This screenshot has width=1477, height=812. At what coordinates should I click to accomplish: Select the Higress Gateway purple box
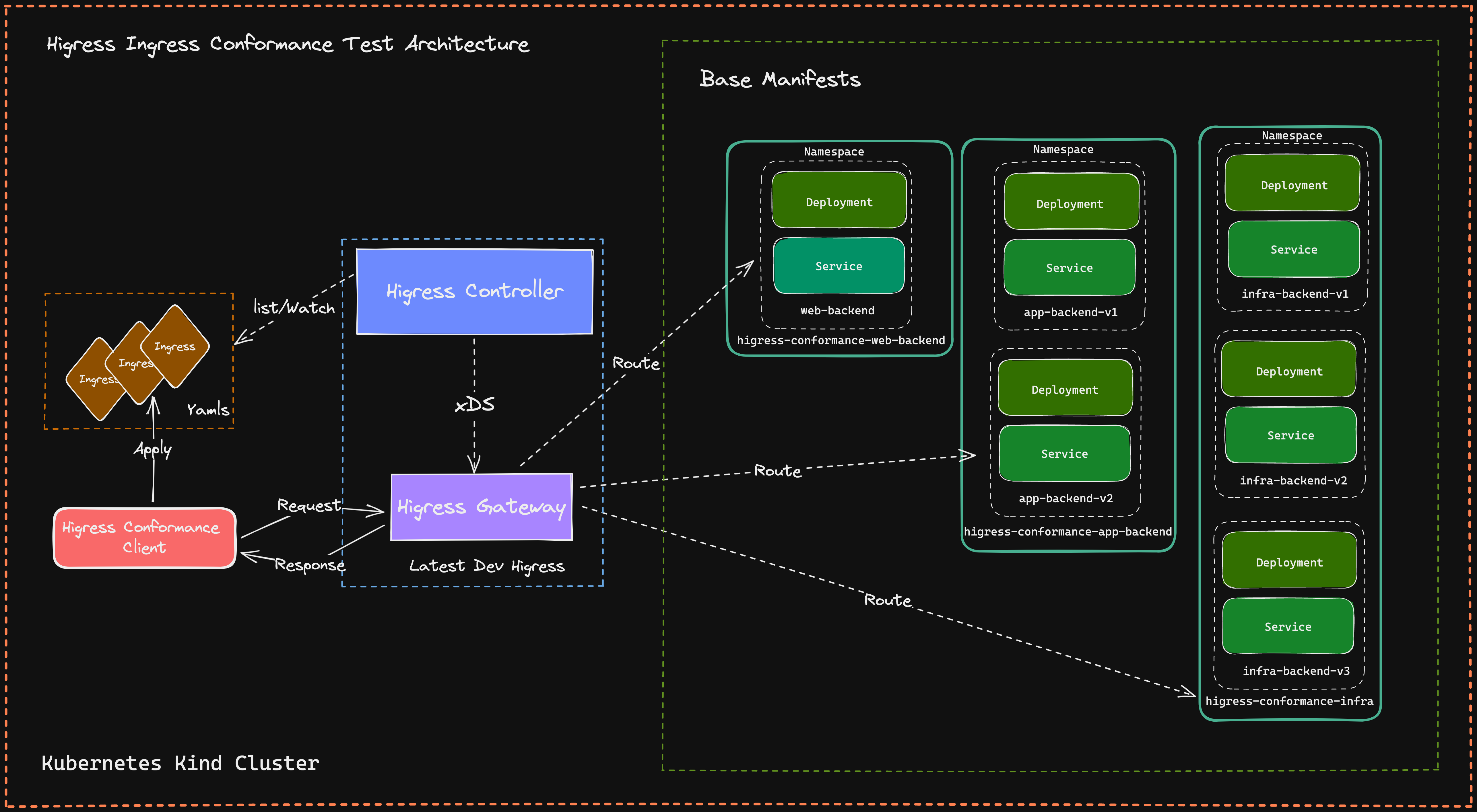482,507
